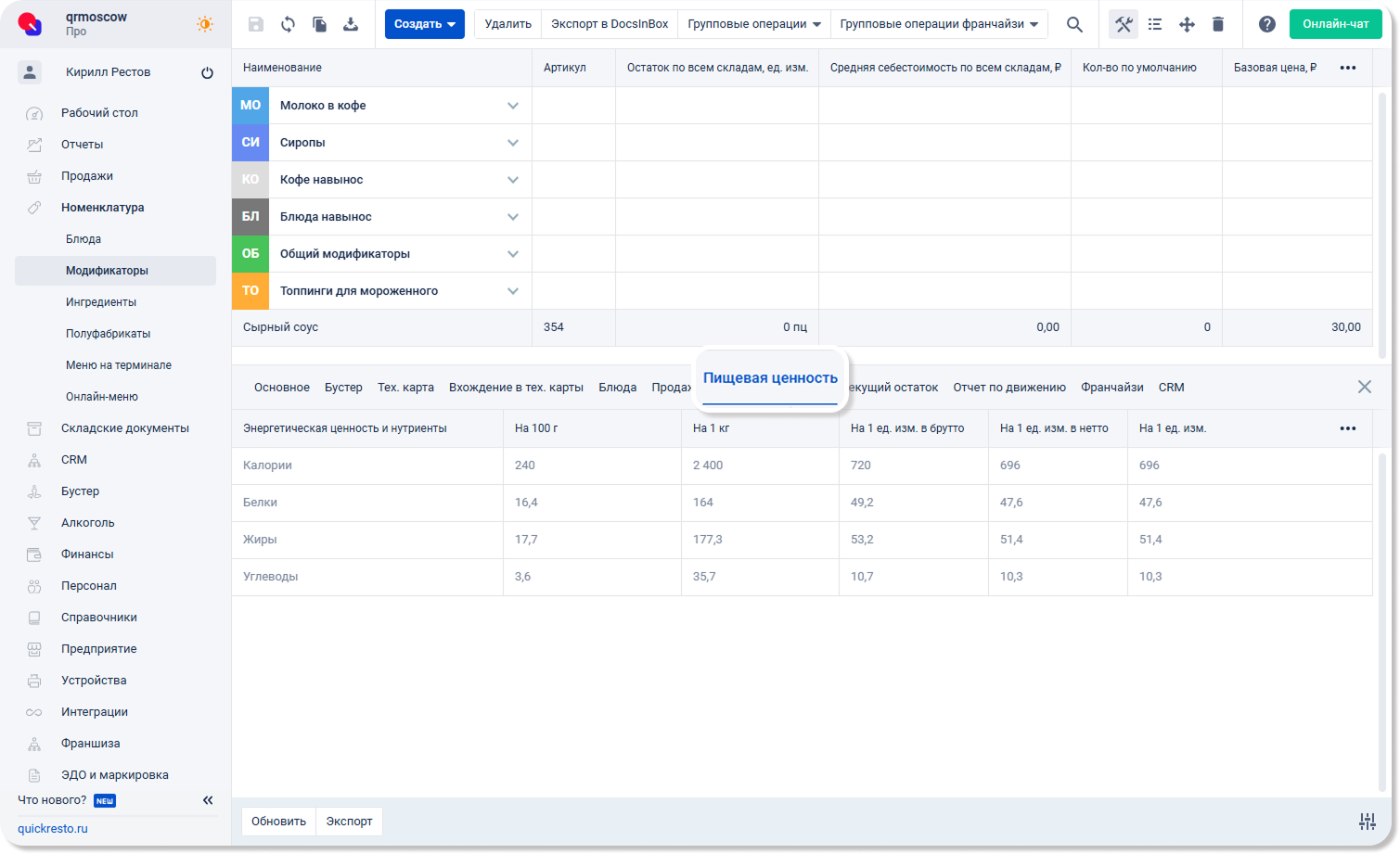Click the КО light gray group badge

point(250,180)
